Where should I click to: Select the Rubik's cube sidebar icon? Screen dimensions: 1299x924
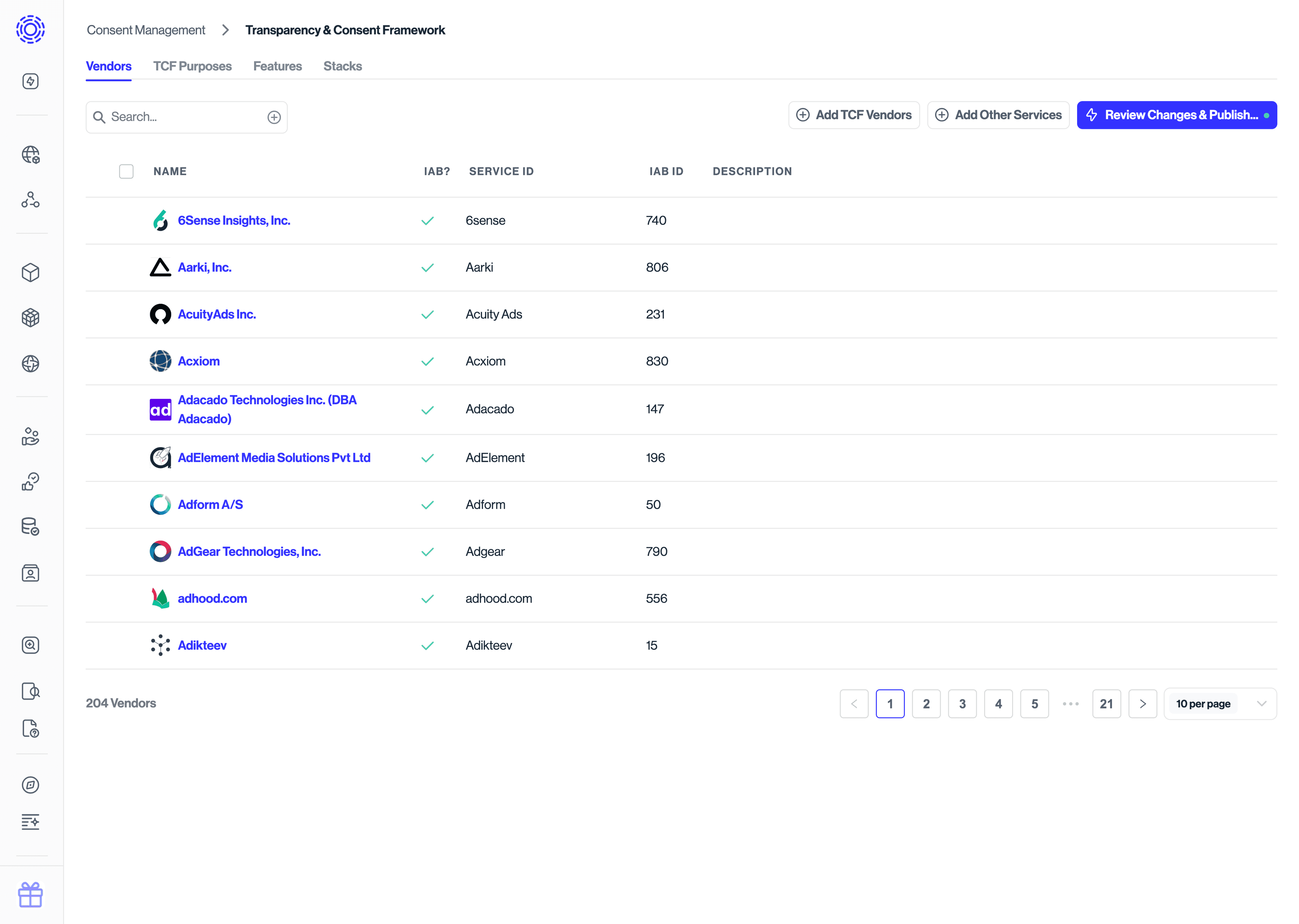click(x=31, y=317)
